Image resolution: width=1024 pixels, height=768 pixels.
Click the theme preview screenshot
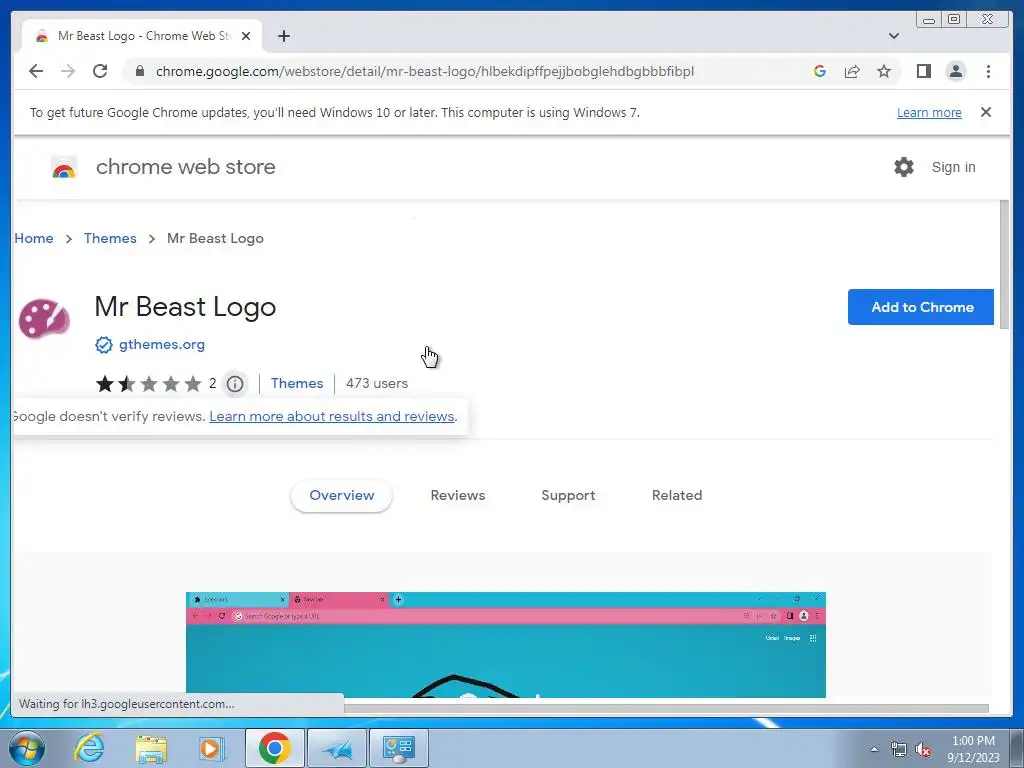(x=505, y=645)
